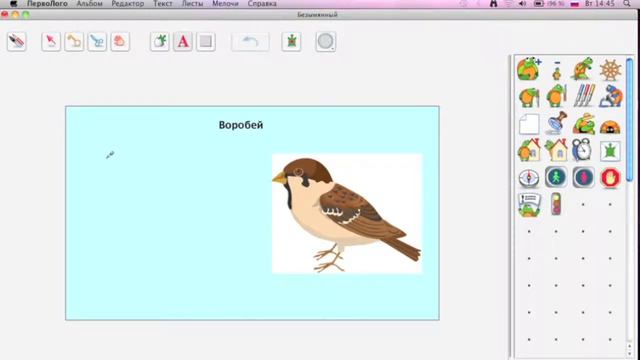The height and width of the screenshot is (360, 640).
Task: Click the undo curved arrow button
Action: 250,42
